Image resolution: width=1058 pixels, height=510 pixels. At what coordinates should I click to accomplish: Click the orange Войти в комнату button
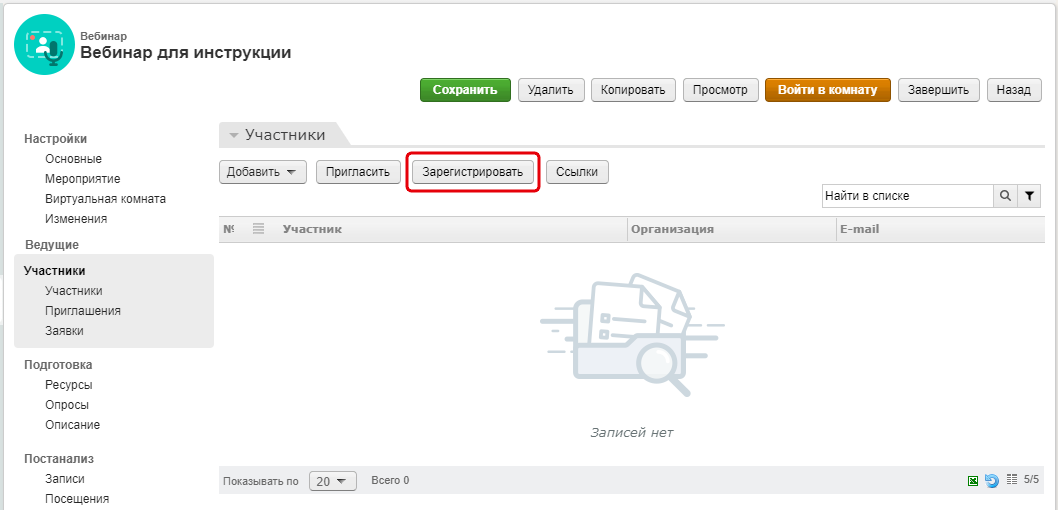pyautogui.click(x=827, y=90)
